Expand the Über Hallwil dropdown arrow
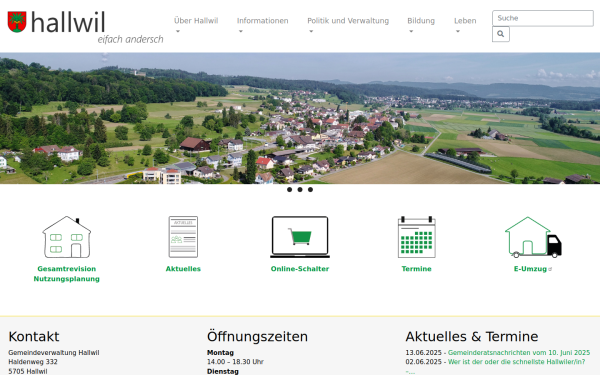 coord(178,31)
